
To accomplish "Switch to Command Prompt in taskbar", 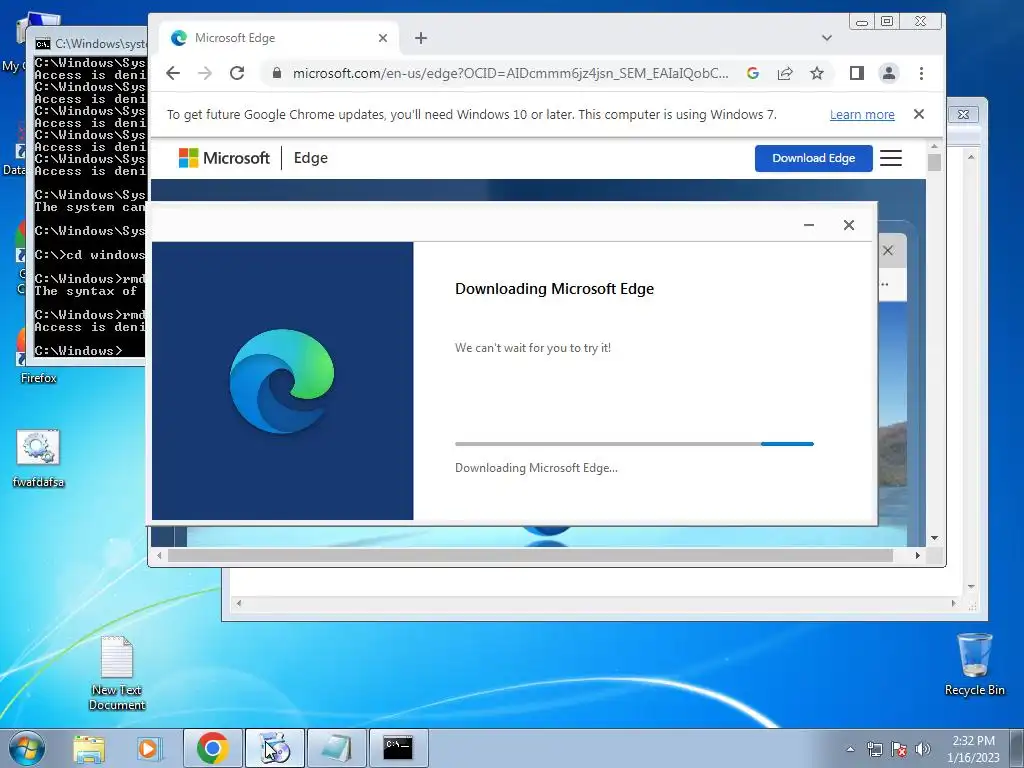I will (x=398, y=748).
